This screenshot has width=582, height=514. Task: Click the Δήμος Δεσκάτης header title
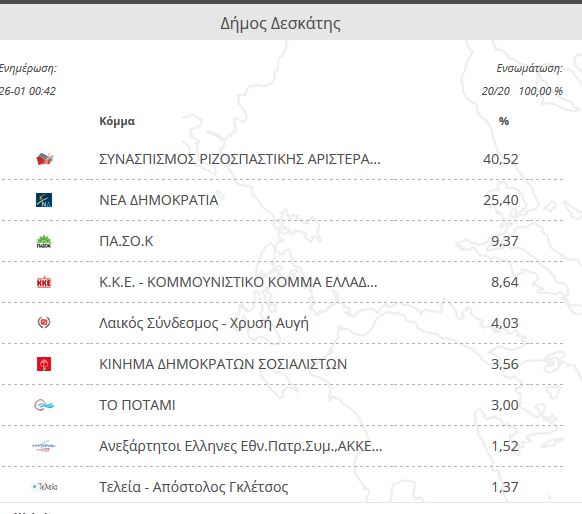point(281,23)
